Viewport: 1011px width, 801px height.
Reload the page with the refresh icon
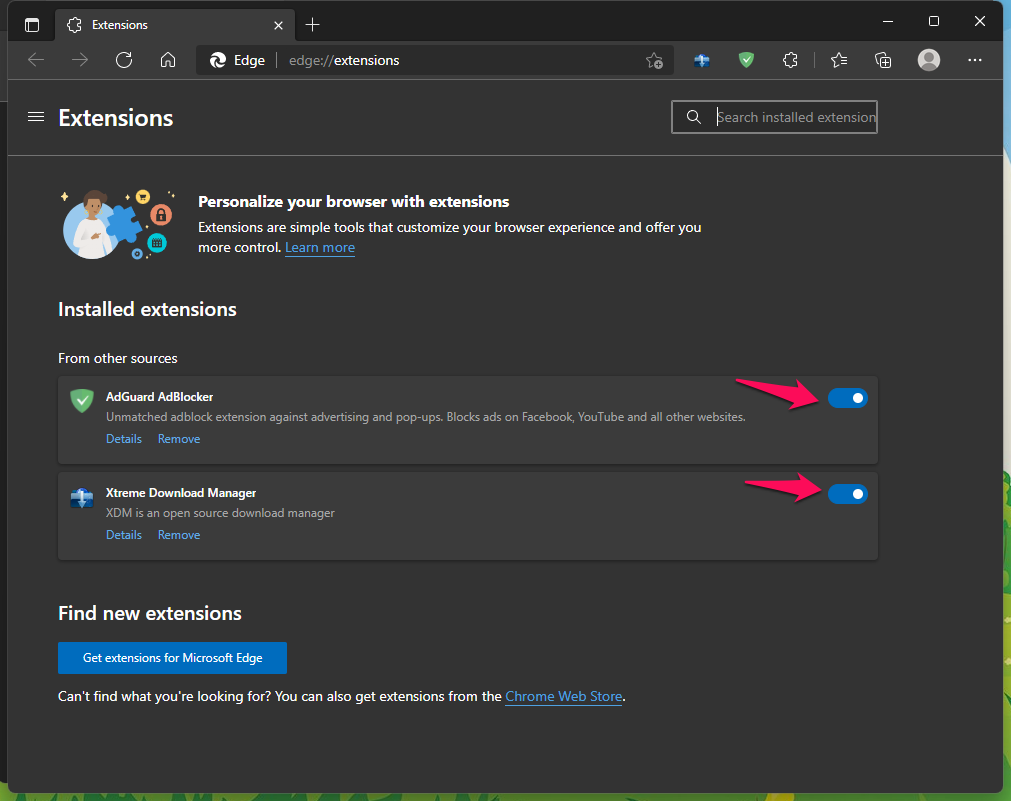pyautogui.click(x=124, y=60)
